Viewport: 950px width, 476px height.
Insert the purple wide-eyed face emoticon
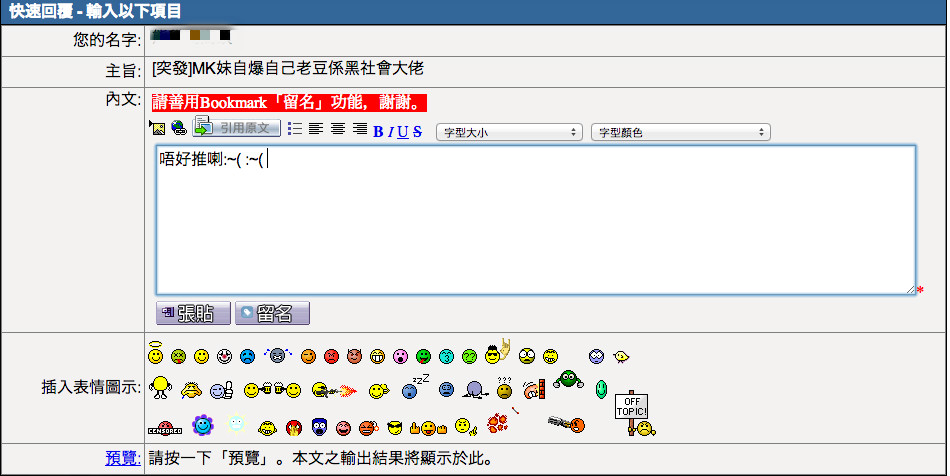pos(596,356)
